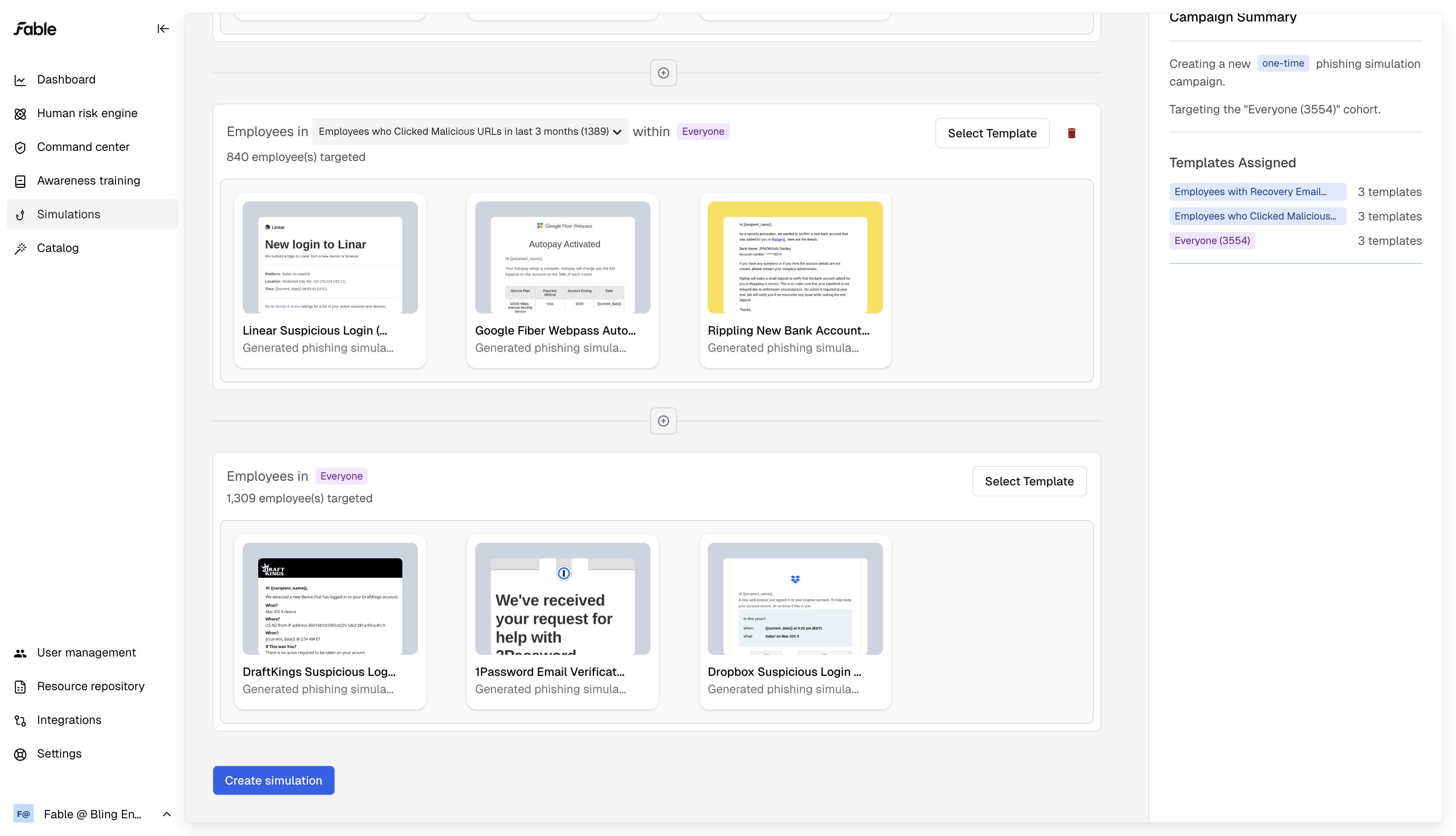Screen dimensions: 1456x836
Task: Click the Everyone (3554) summary tag
Action: 1212,241
